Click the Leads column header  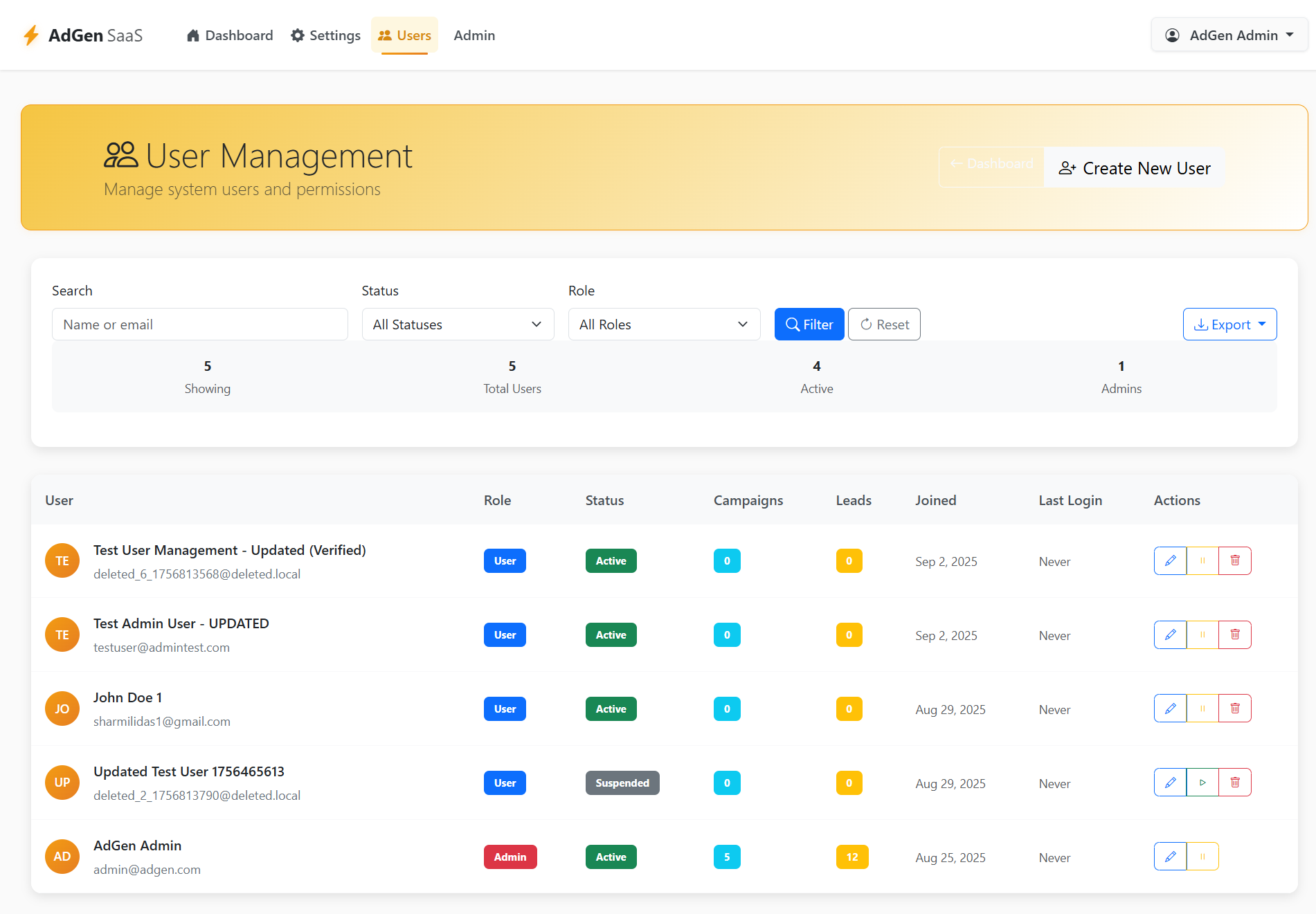(854, 500)
